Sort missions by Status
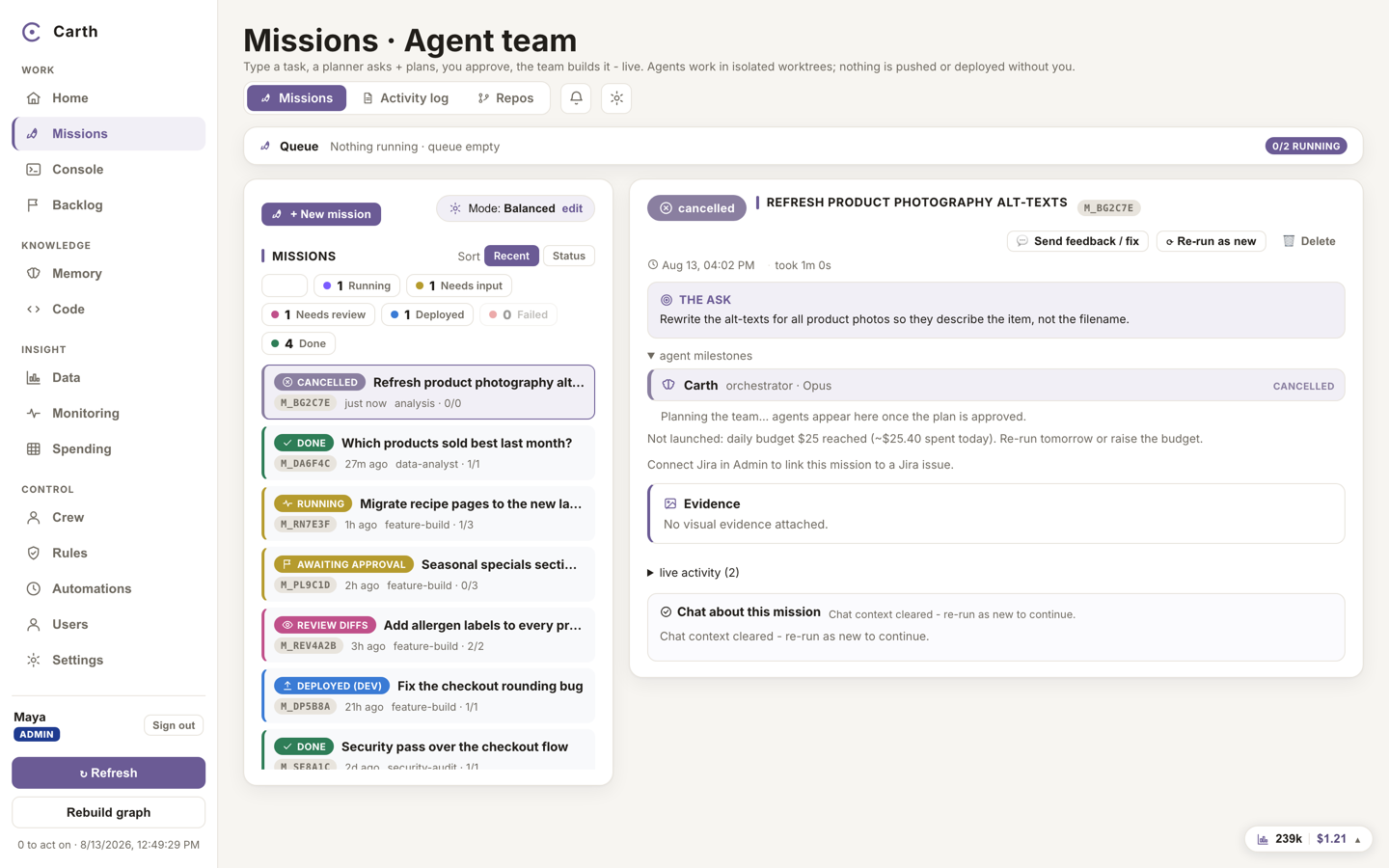1389x868 pixels. coord(569,256)
